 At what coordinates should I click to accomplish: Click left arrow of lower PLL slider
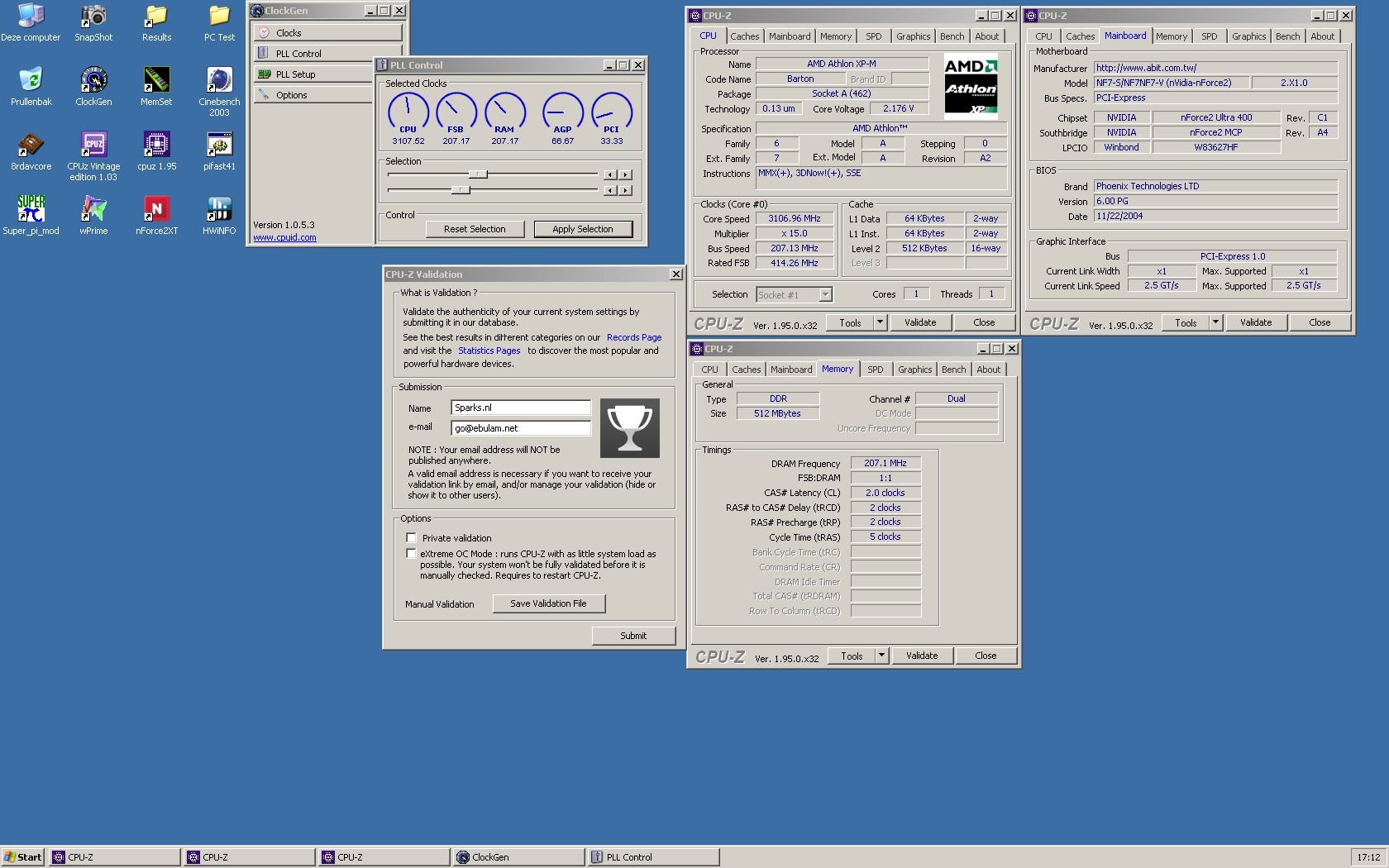[610, 190]
